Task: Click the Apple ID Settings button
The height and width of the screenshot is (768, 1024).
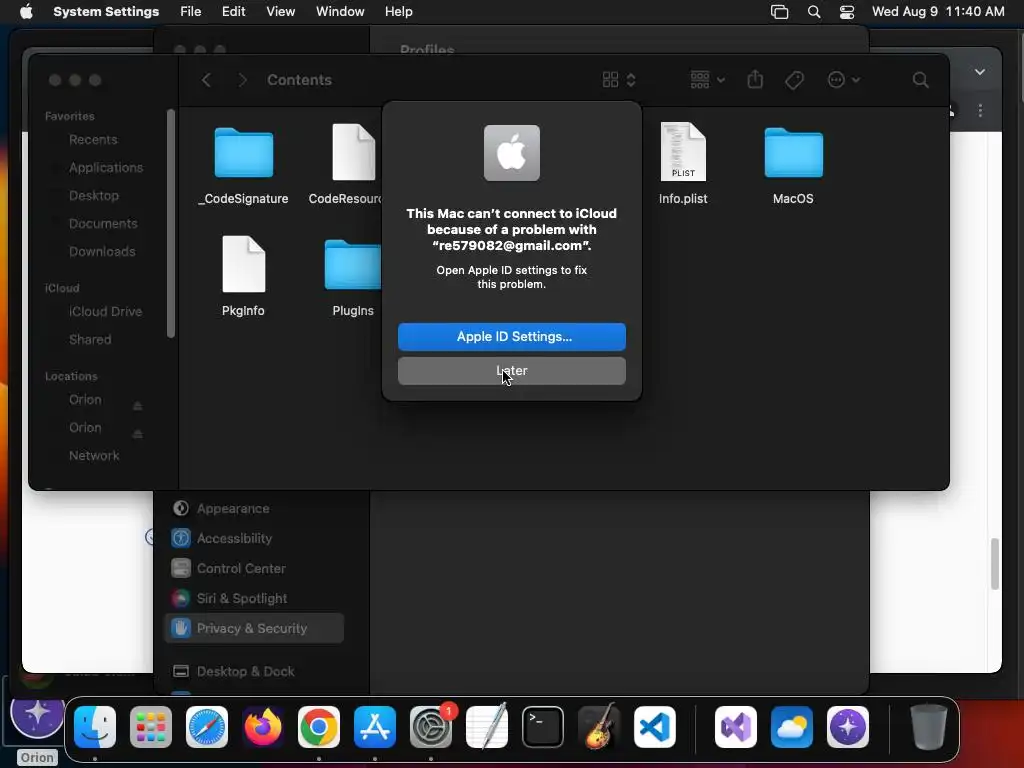Action: coord(511,336)
